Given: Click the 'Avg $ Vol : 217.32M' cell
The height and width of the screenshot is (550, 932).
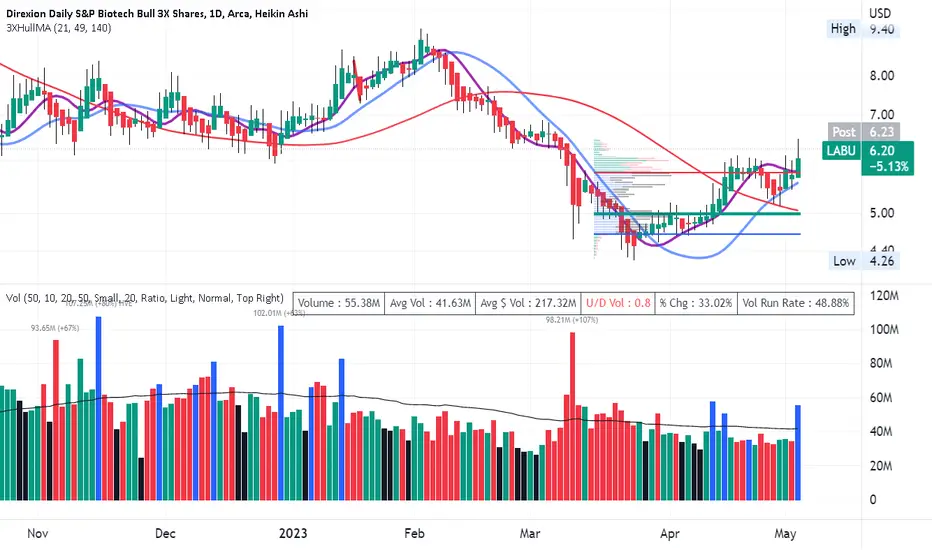Looking at the screenshot, I should click(528, 303).
